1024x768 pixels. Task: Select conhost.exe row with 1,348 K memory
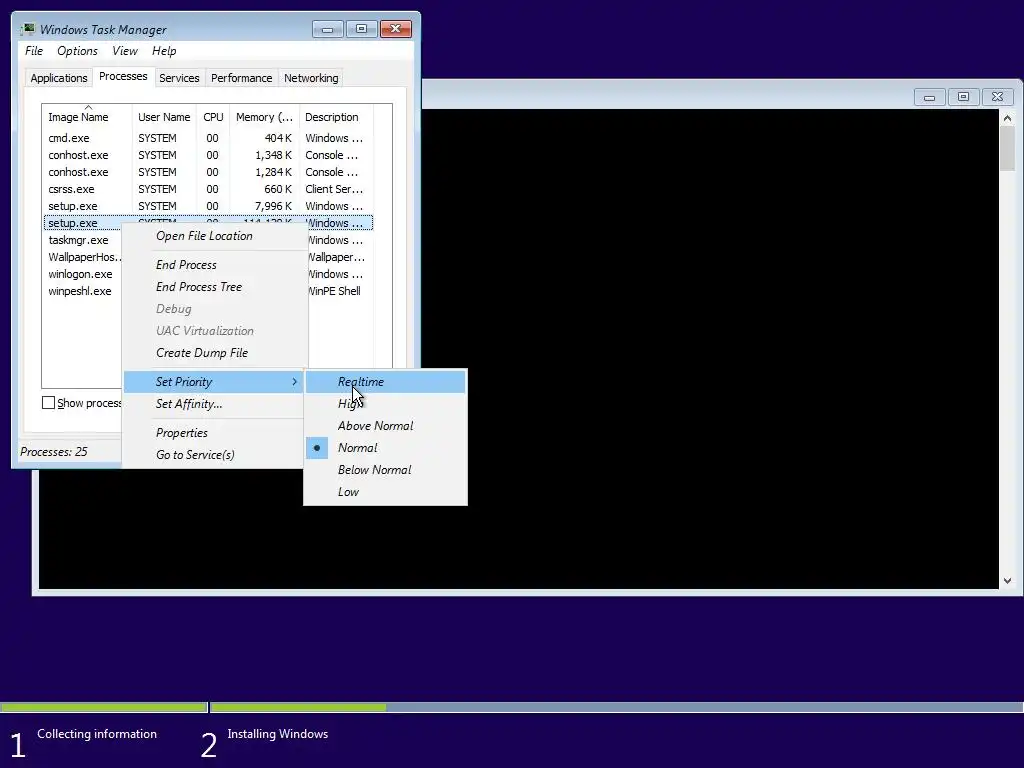(208, 155)
